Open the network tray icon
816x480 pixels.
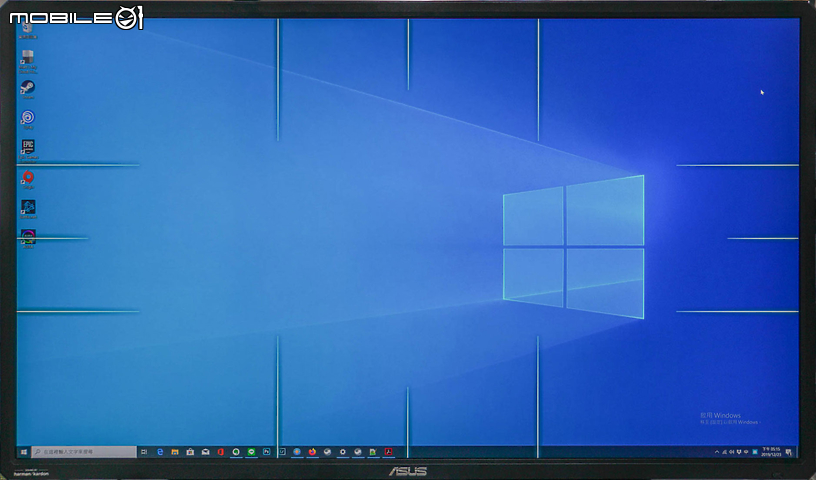click(724, 452)
